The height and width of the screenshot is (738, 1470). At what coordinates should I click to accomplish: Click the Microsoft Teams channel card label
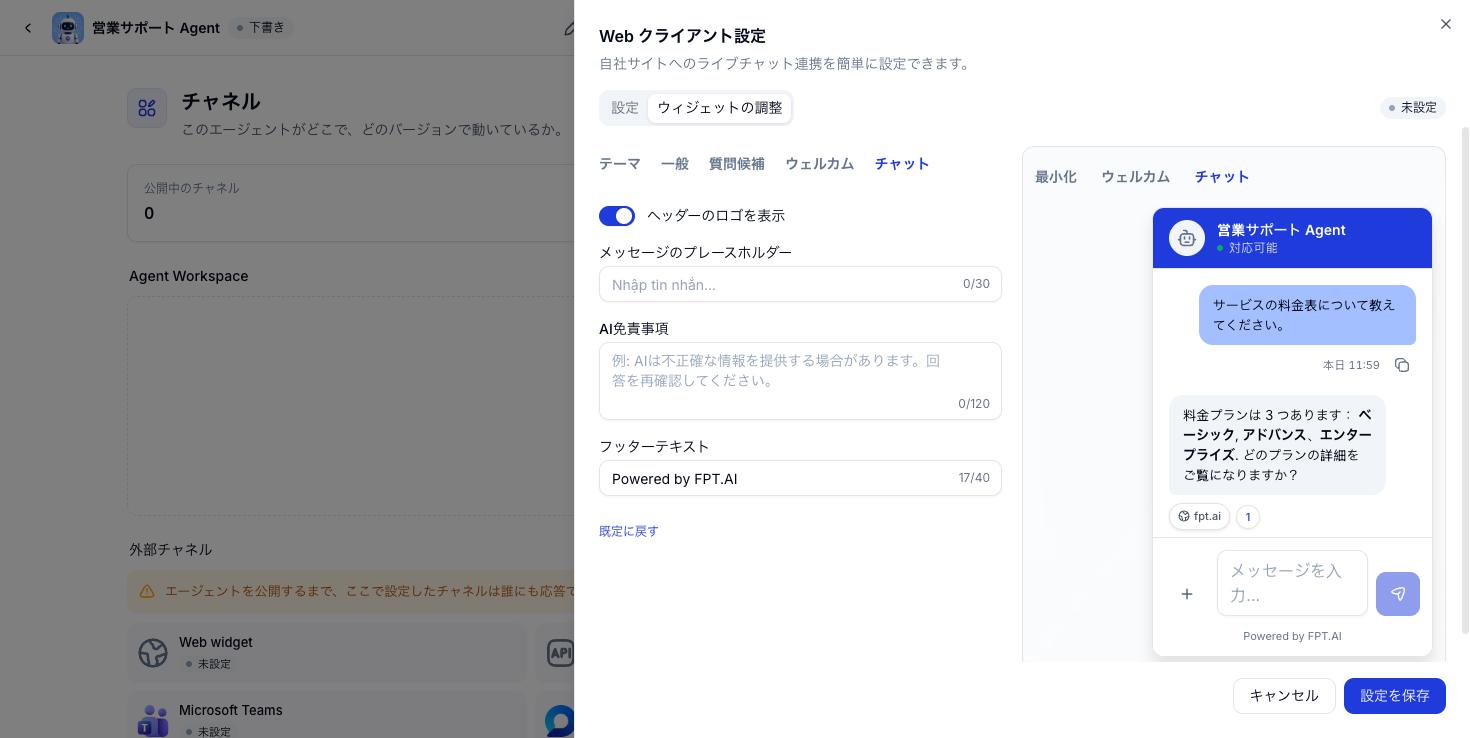(231, 710)
